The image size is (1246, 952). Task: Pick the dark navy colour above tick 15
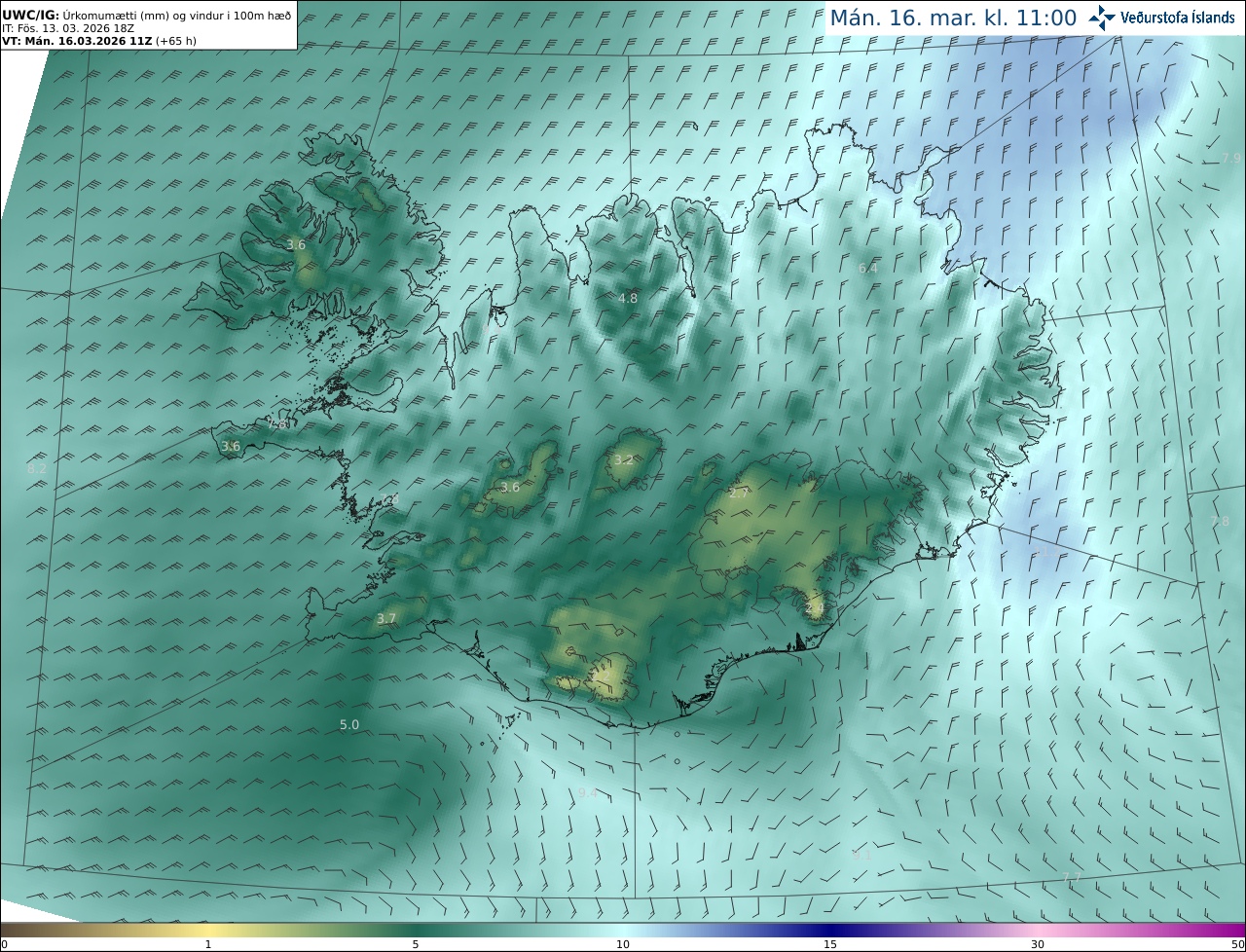coord(830,929)
